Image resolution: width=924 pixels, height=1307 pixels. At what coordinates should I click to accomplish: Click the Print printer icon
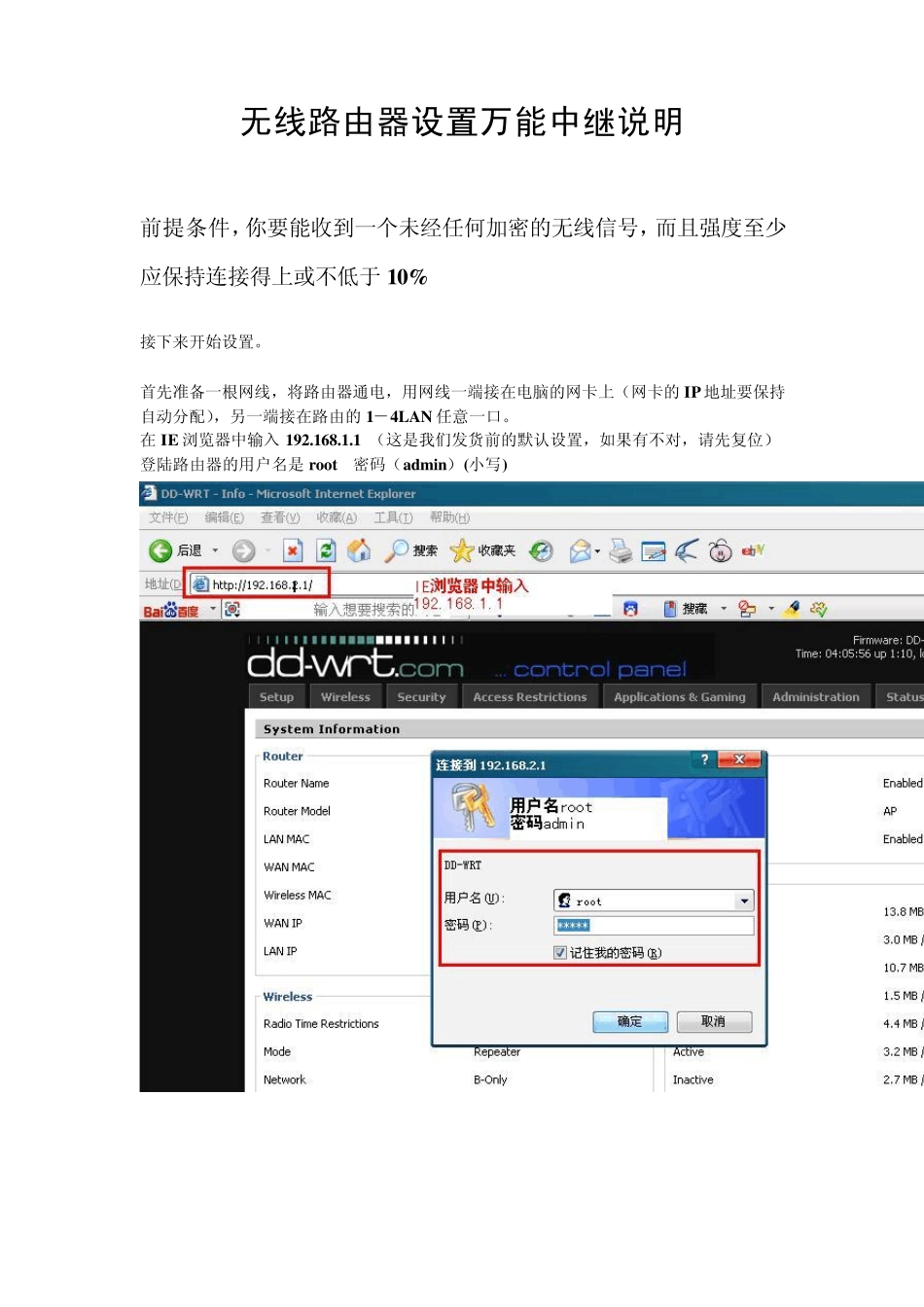click(621, 551)
